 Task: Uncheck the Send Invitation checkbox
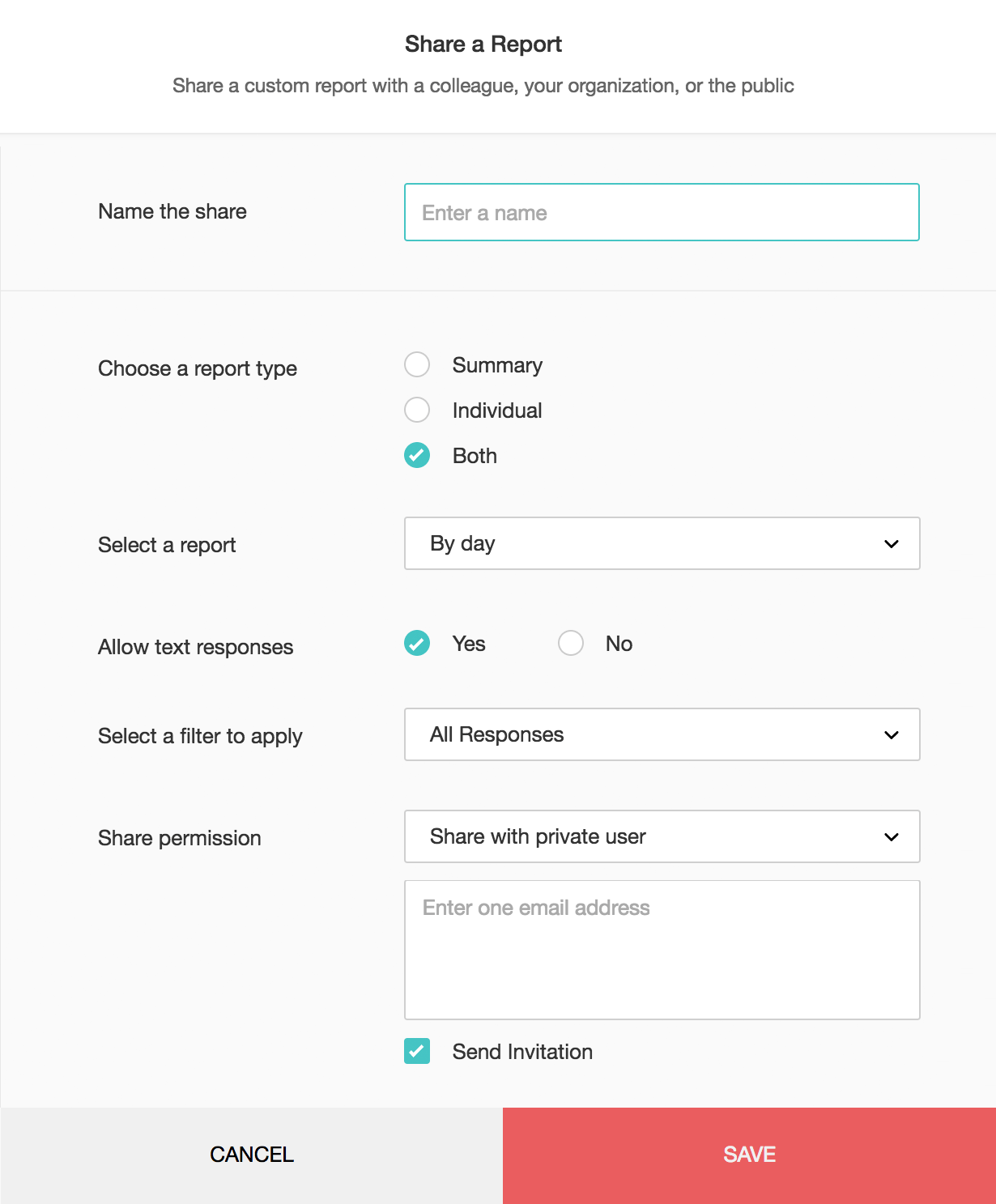coord(417,1051)
